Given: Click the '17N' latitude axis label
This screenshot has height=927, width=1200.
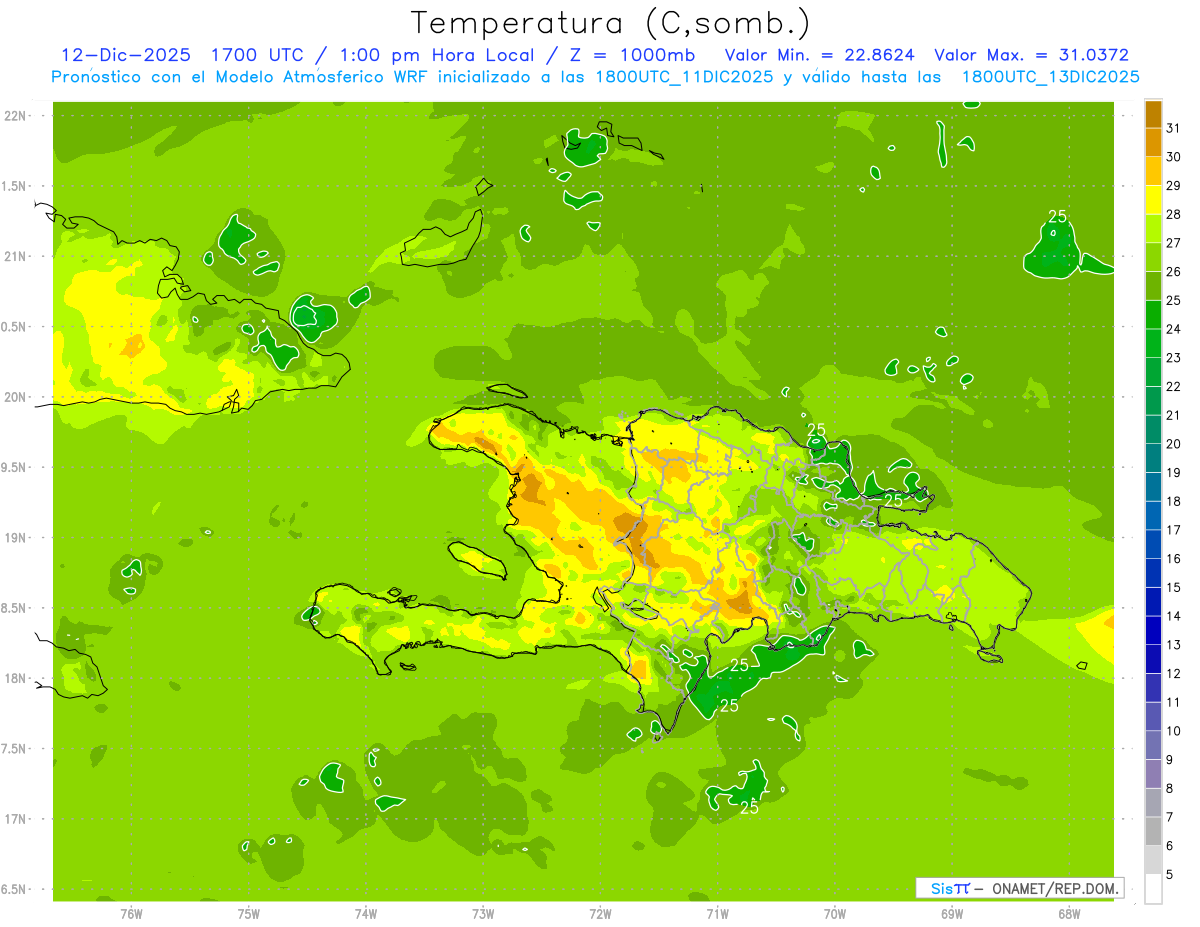Looking at the screenshot, I should [16, 820].
